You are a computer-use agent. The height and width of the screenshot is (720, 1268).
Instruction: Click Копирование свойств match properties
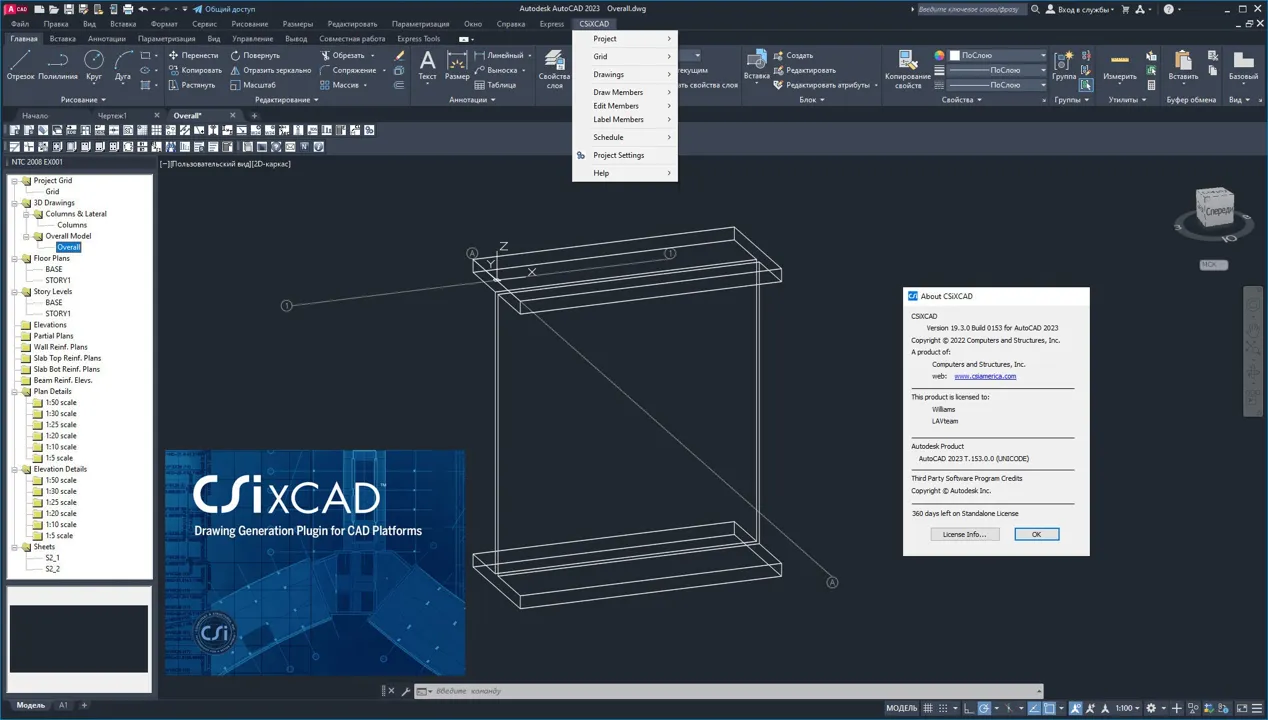(x=907, y=69)
